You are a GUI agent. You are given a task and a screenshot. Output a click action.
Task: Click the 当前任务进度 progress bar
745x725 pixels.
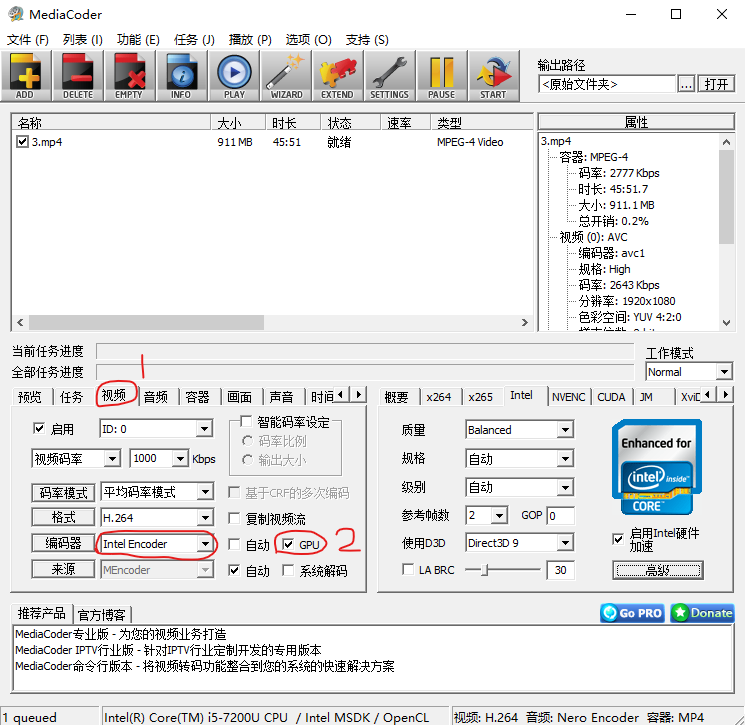365,351
